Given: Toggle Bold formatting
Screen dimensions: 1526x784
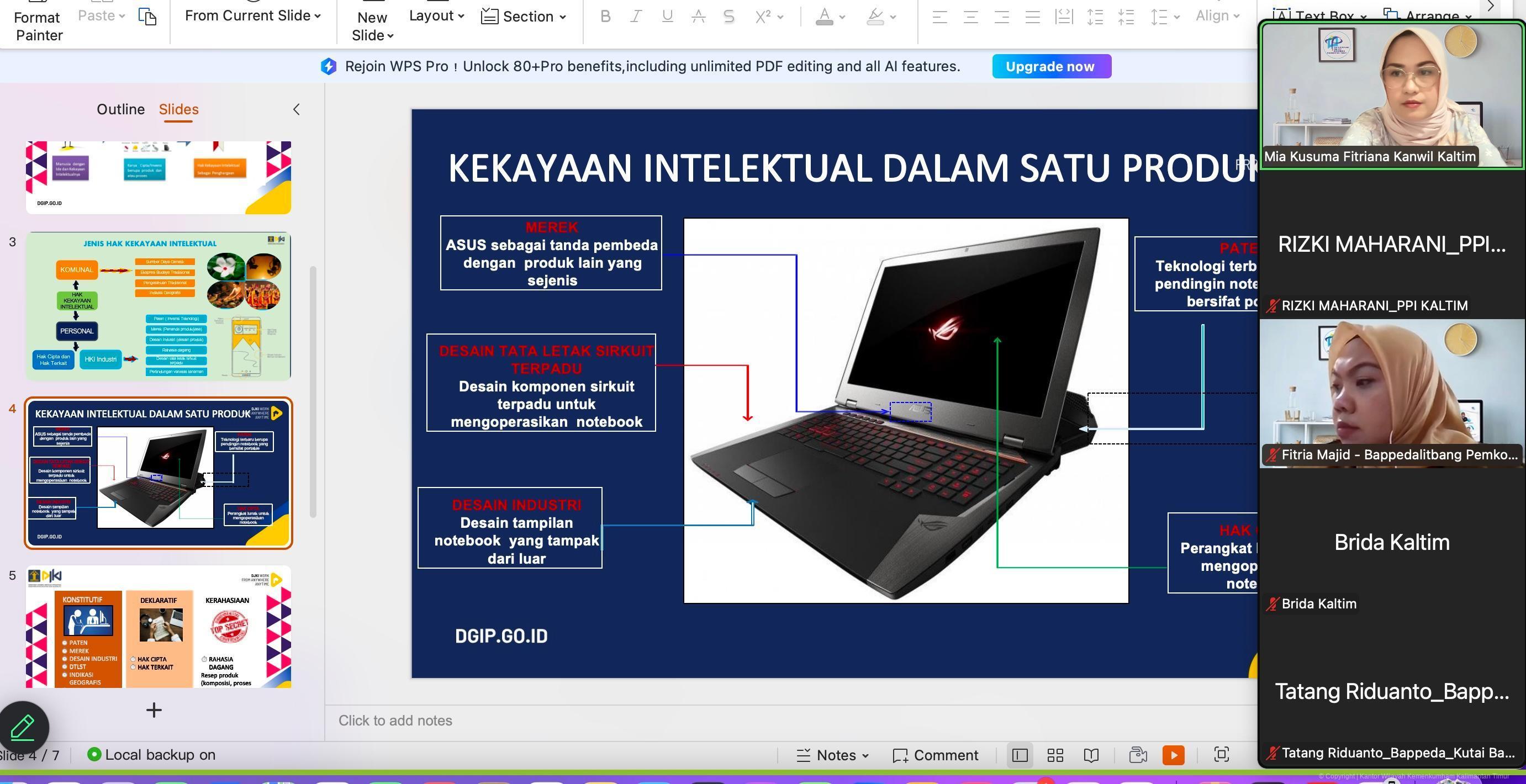Looking at the screenshot, I should tap(605, 17).
